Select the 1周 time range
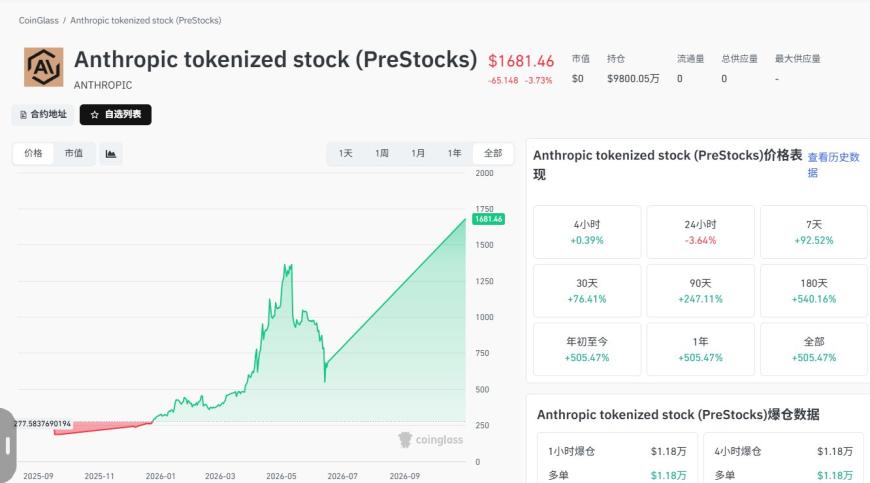 point(382,154)
